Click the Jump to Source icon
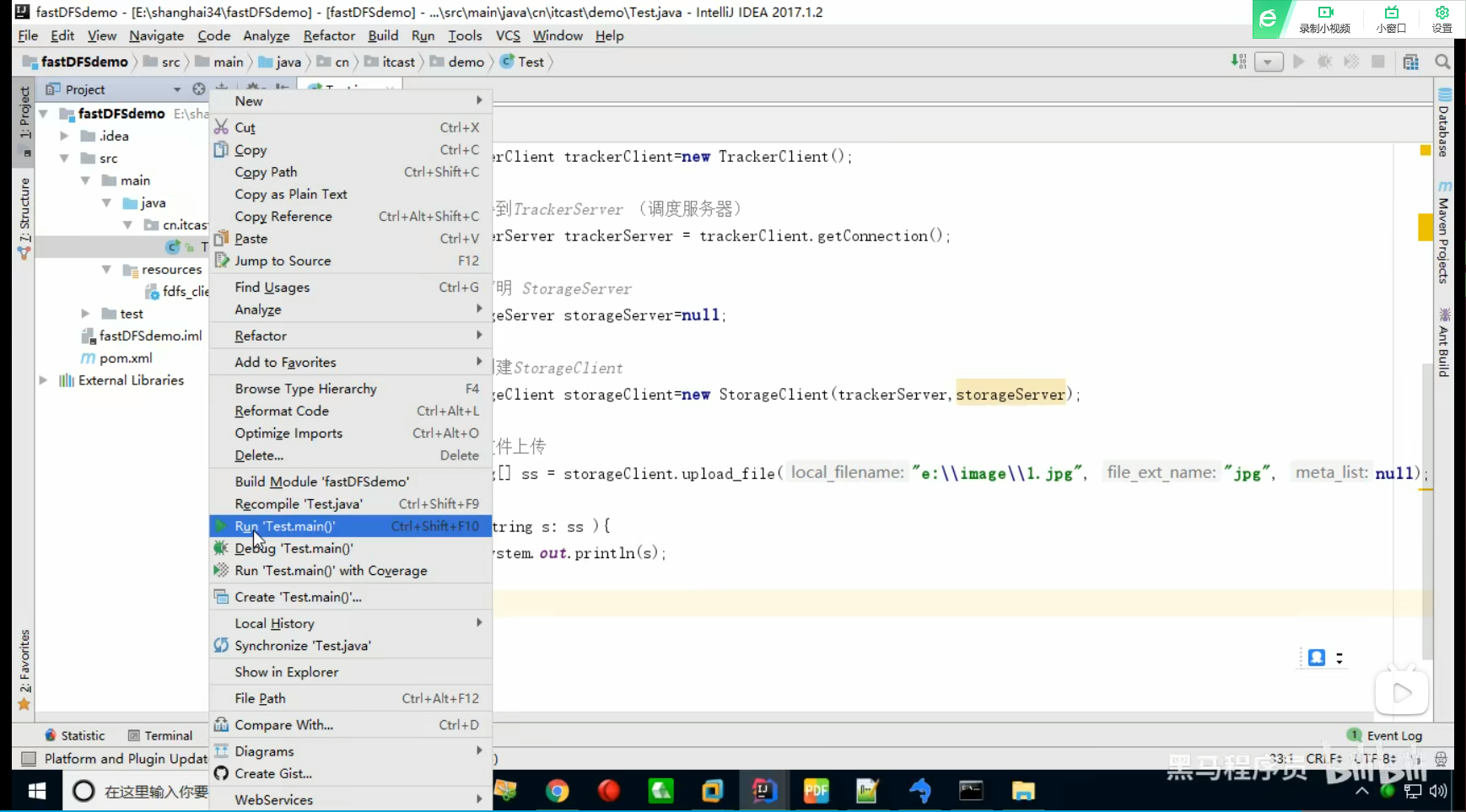Viewport: 1466px width, 812px height. click(x=221, y=261)
